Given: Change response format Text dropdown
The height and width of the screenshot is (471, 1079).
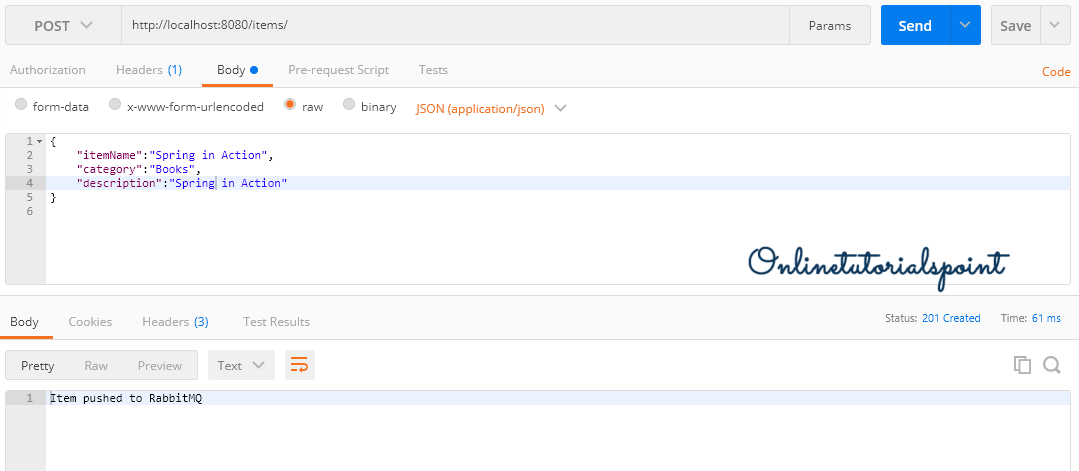Looking at the screenshot, I should pos(241,365).
